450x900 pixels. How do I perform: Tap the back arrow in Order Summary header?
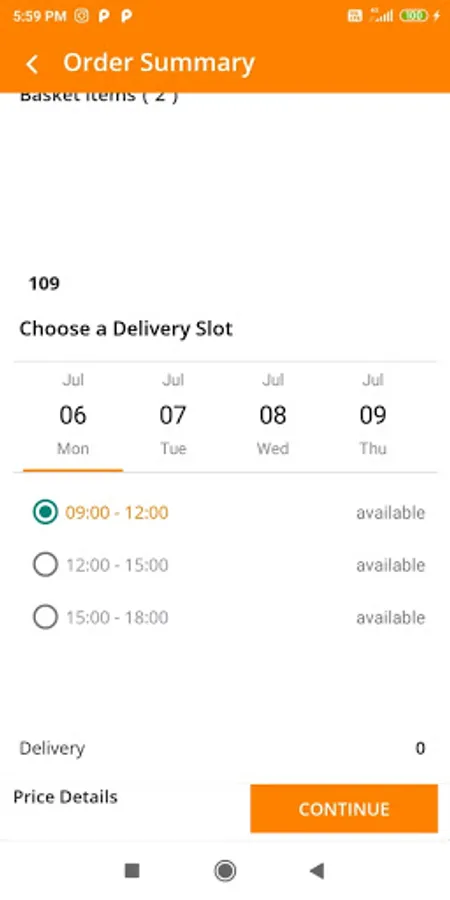tap(32, 64)
